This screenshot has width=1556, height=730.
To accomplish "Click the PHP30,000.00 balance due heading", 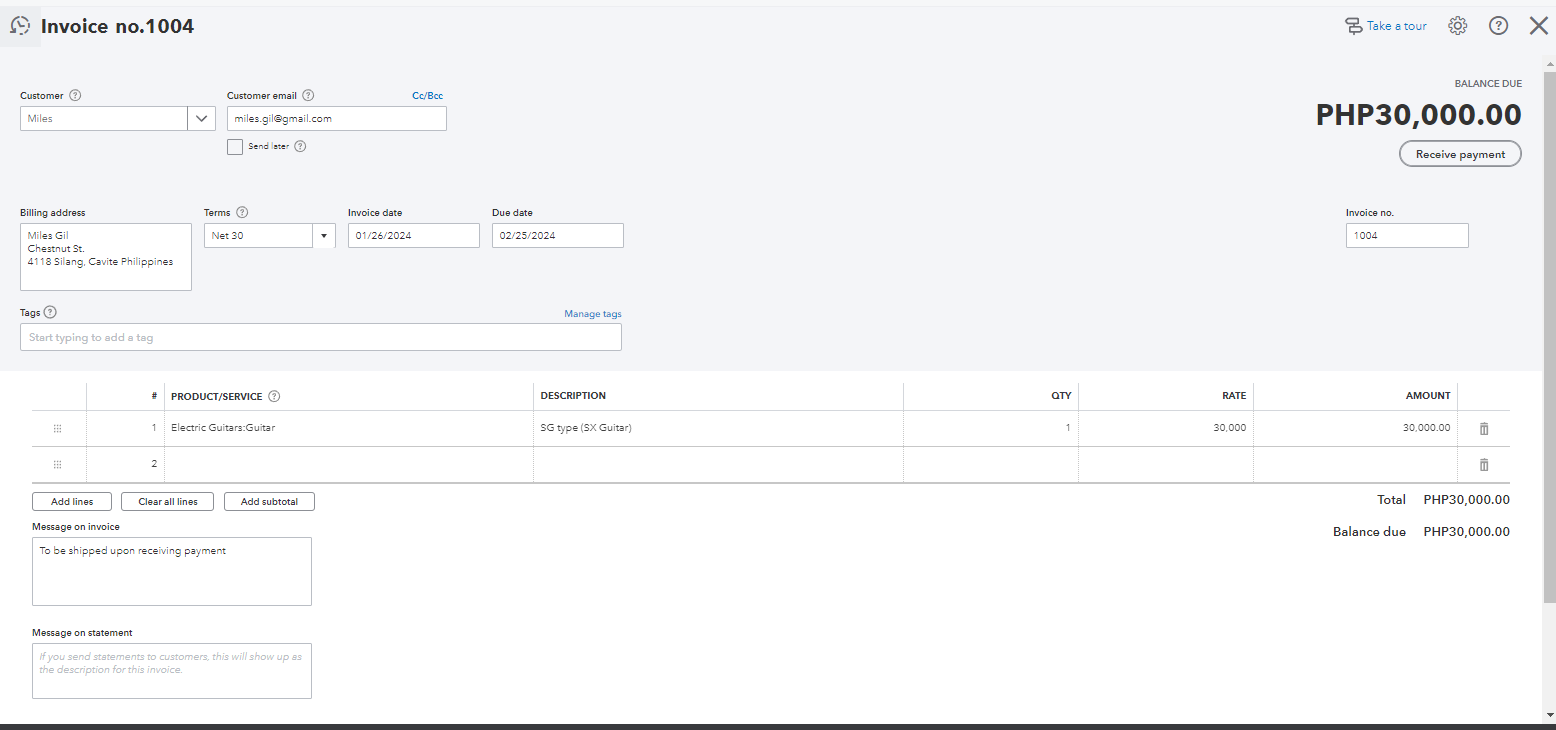I will pos(1418,115).
